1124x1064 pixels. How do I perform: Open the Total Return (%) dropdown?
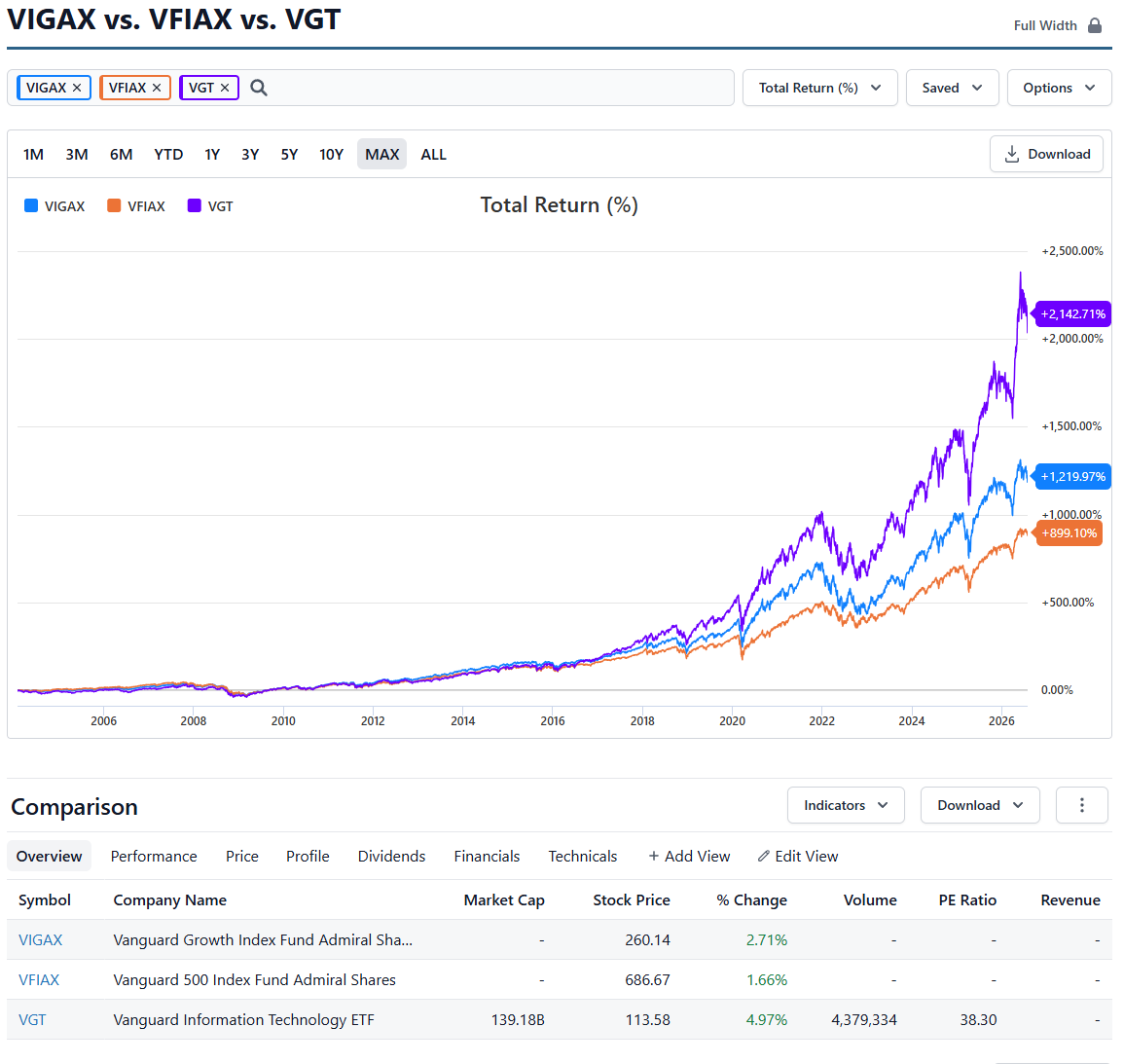pos(819,88)
